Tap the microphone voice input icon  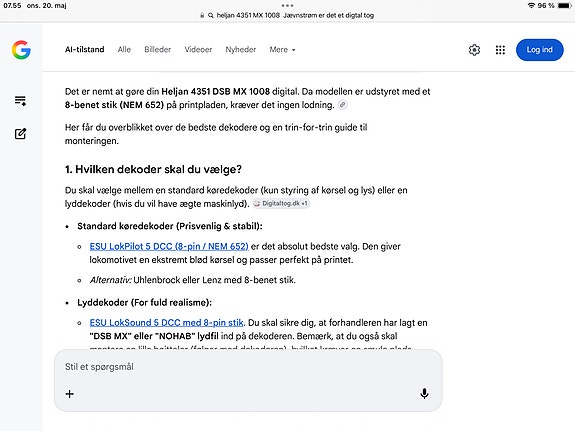tap(424, 394)
